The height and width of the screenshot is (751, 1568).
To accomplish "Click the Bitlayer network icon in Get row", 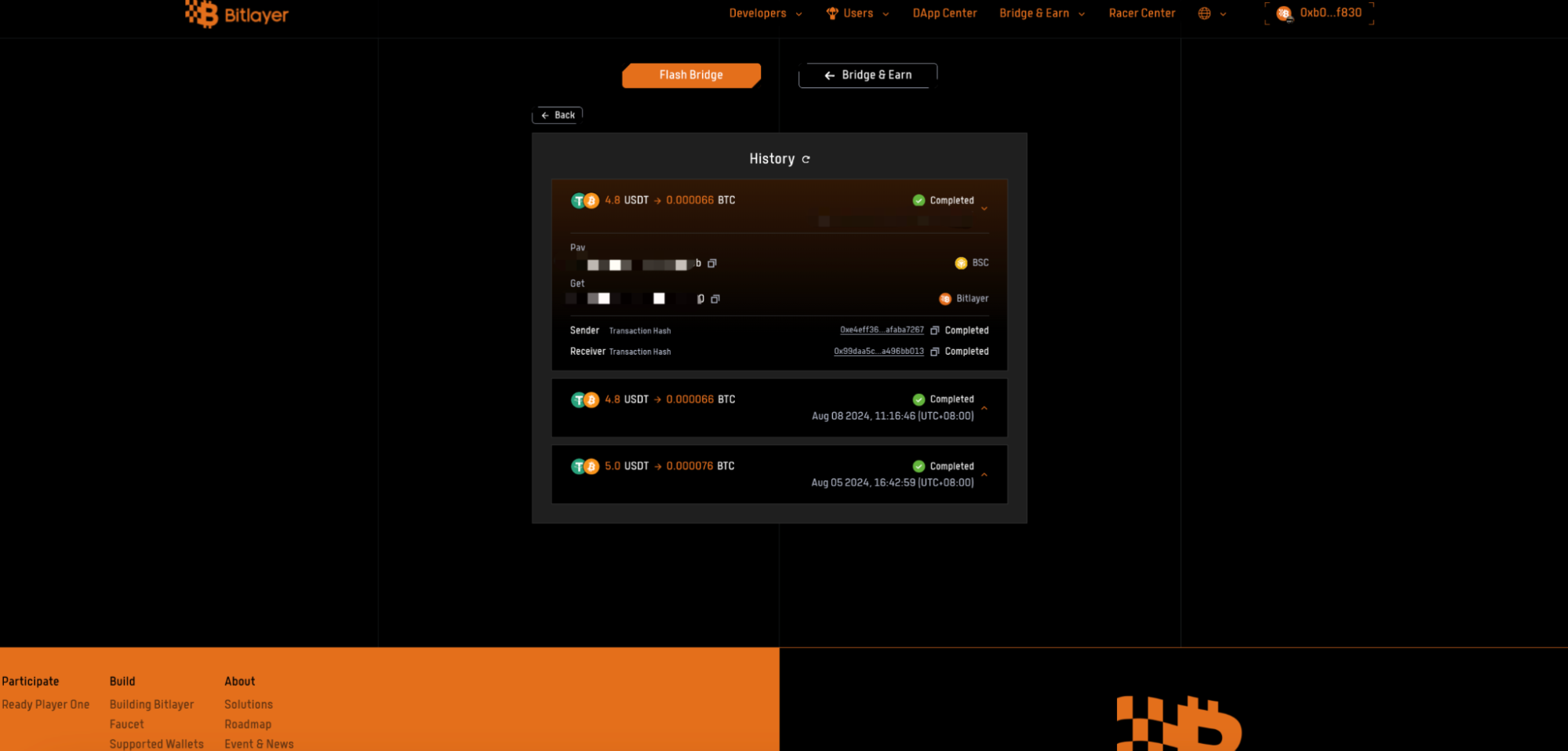I will 945,299.
